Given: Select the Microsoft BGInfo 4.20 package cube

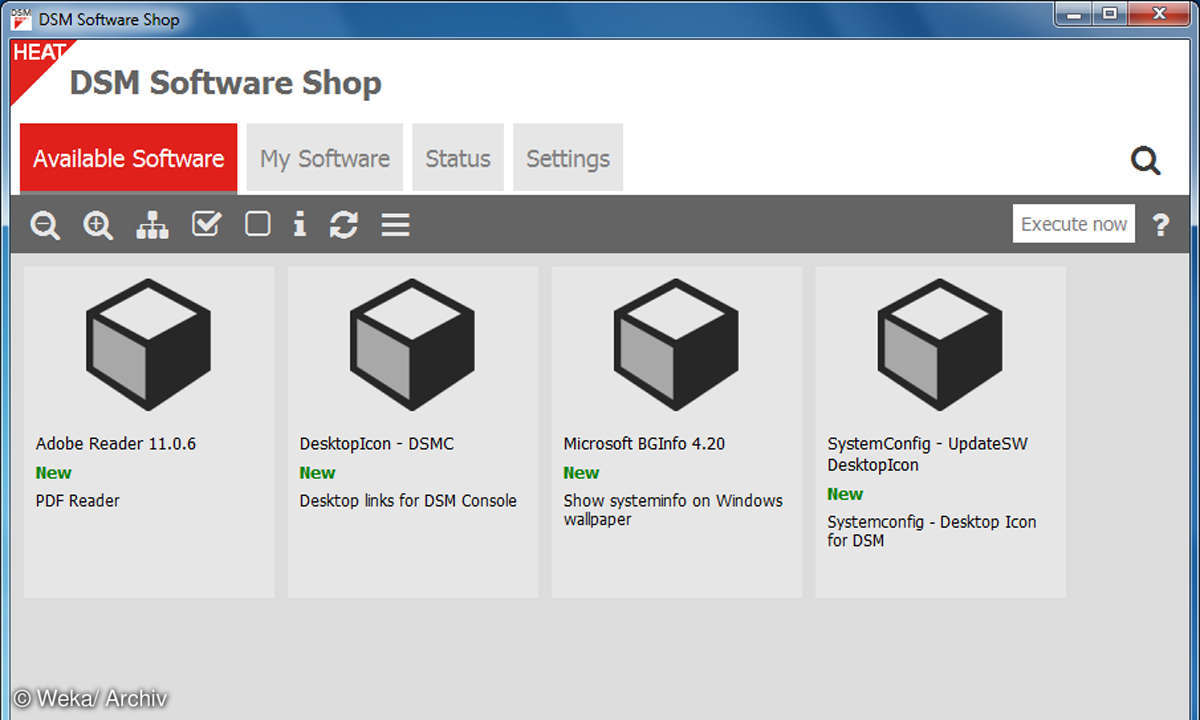Looking at the screenshot, I should (x=676, y=344).
